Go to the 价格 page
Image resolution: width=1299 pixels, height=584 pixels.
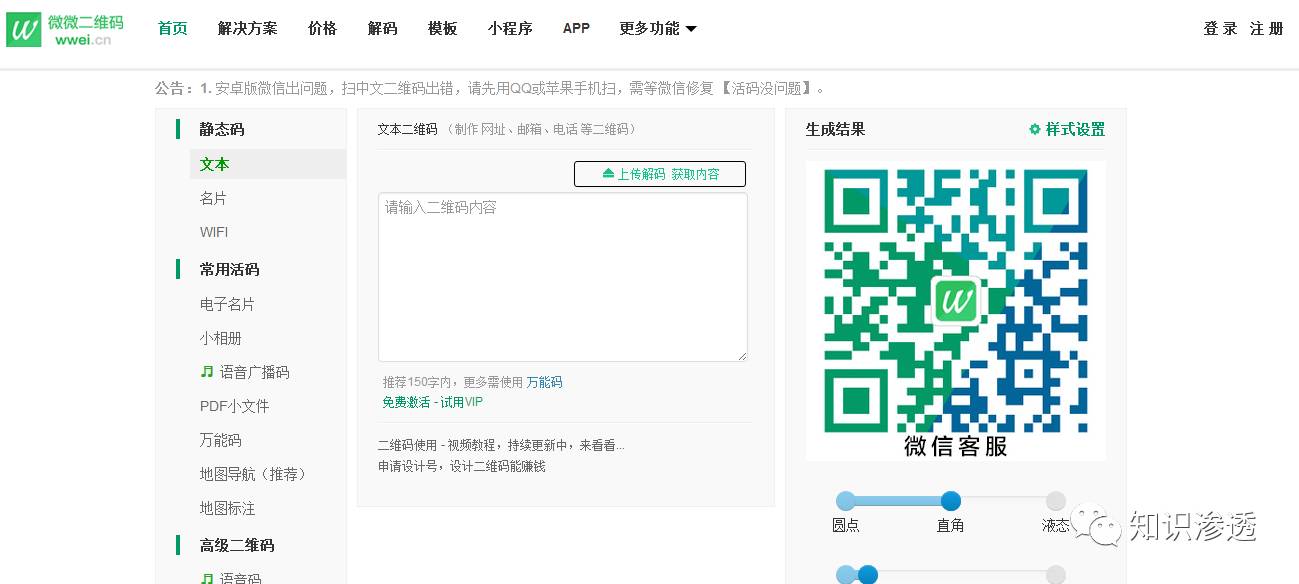click(323, 28)
